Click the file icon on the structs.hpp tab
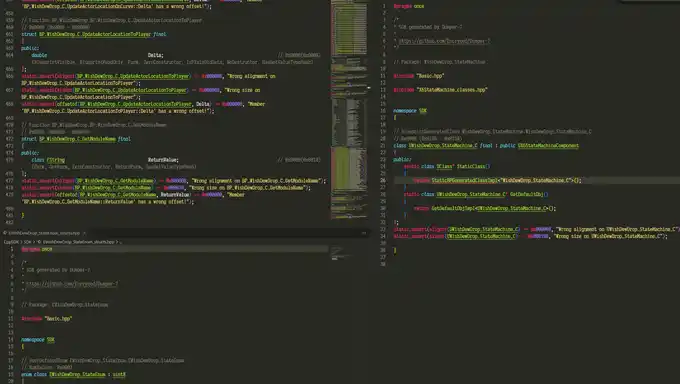The image size is (680, 384). pos(5,233)
